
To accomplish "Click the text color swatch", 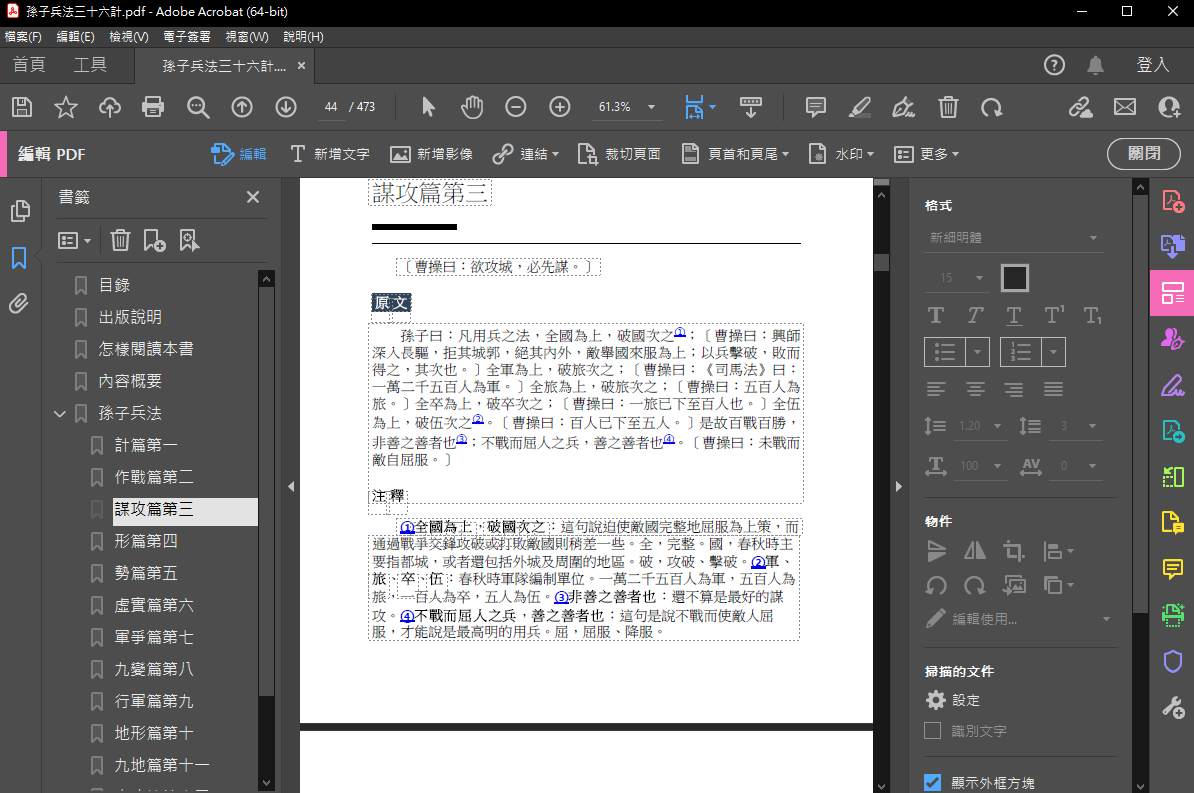I will [1015, 278].
